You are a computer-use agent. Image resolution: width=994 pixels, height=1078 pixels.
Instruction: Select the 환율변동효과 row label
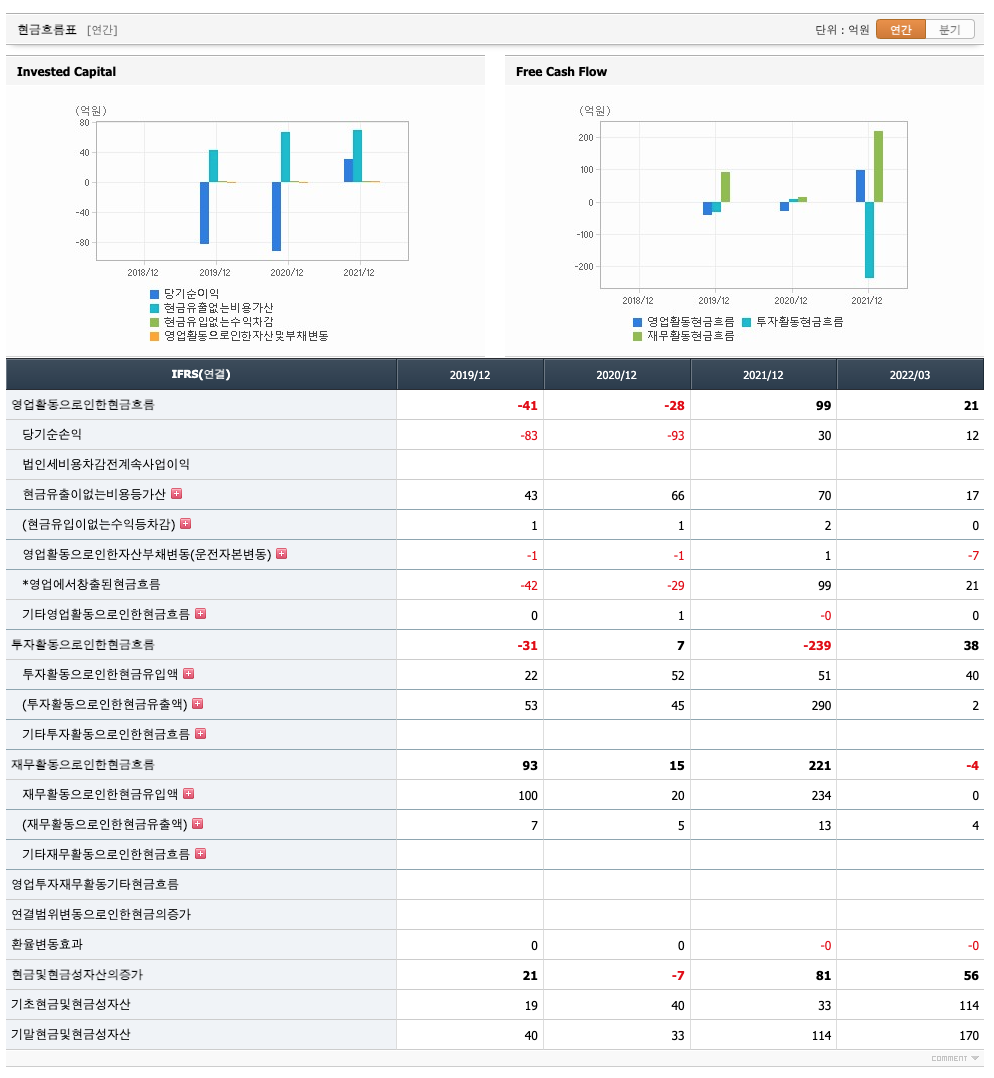47,944
